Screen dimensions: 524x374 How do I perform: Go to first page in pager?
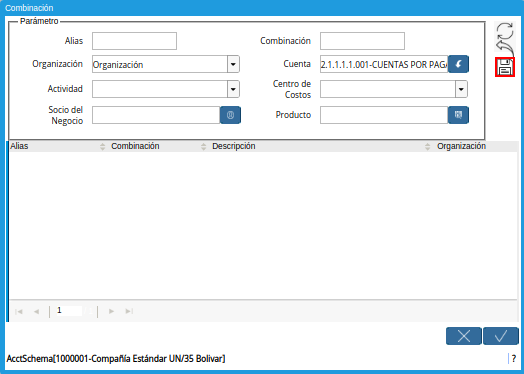[x=19, y=311]
